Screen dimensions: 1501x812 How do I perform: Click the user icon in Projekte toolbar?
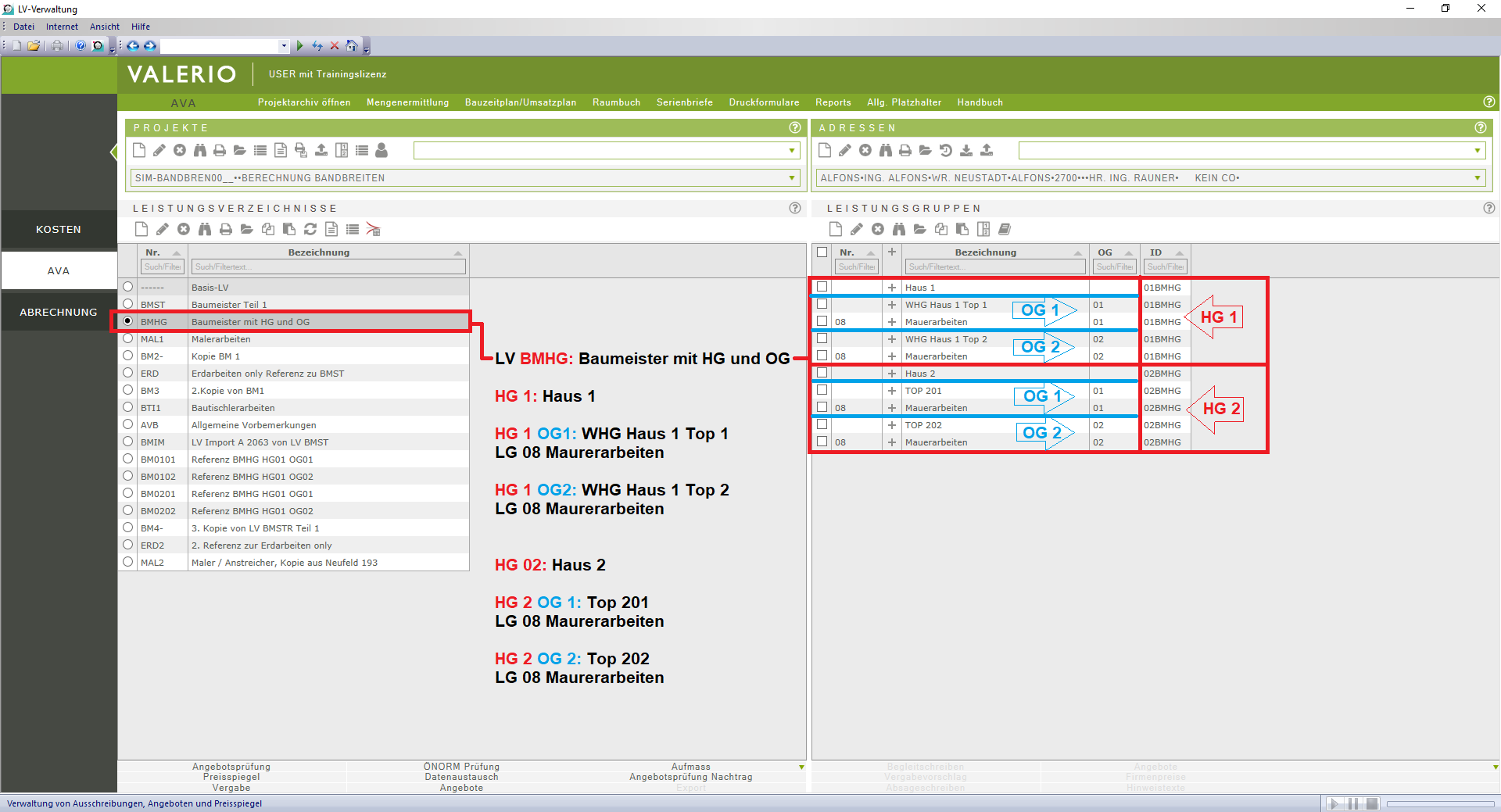[382, 150]
